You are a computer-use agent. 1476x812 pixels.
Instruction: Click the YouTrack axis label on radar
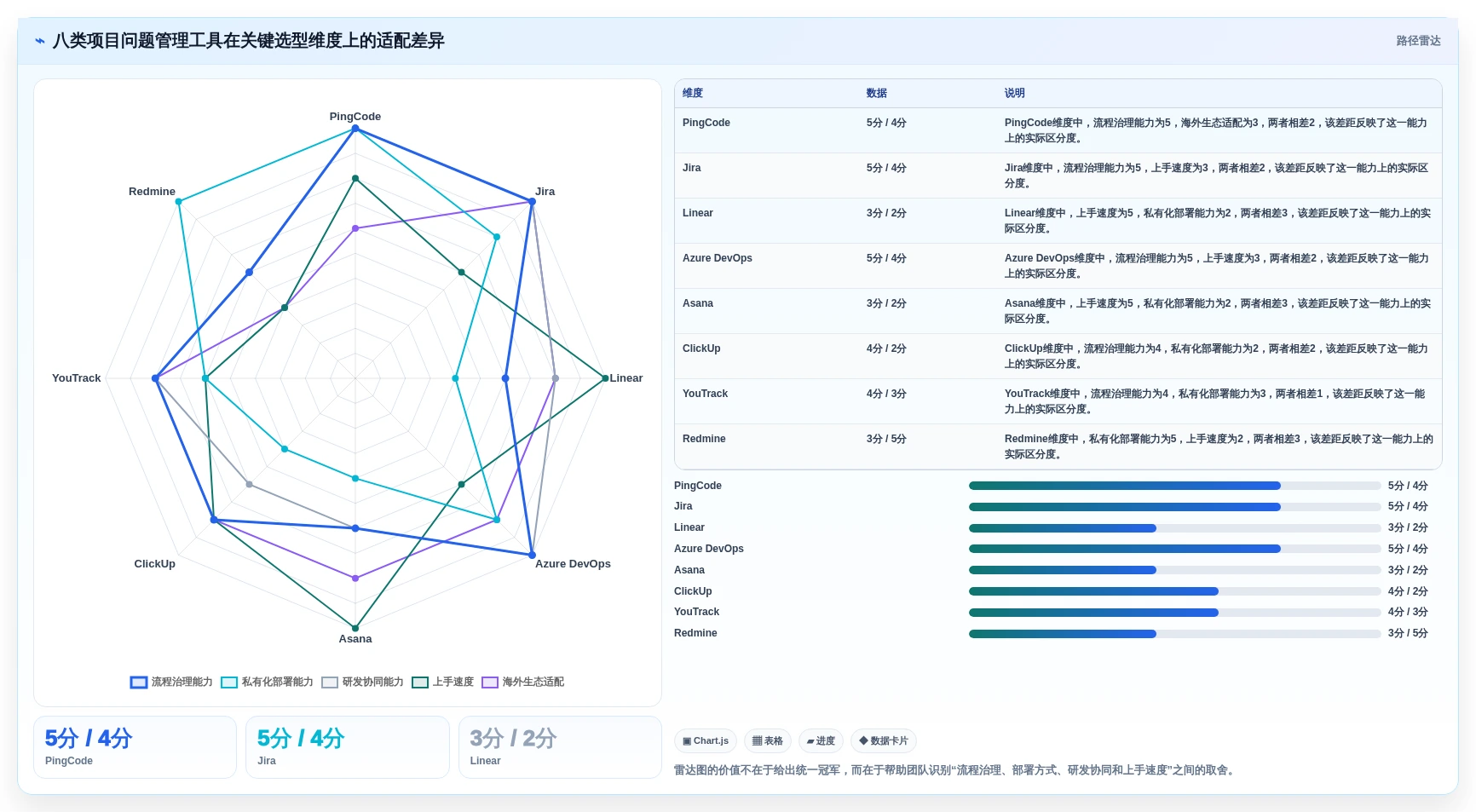pos(77,378)
